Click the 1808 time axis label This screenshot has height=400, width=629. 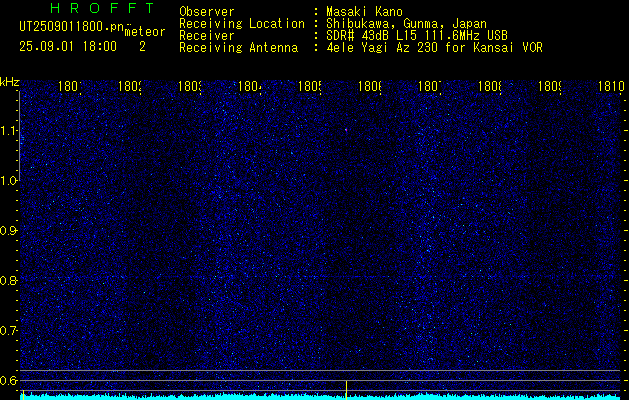coord(490,86)
